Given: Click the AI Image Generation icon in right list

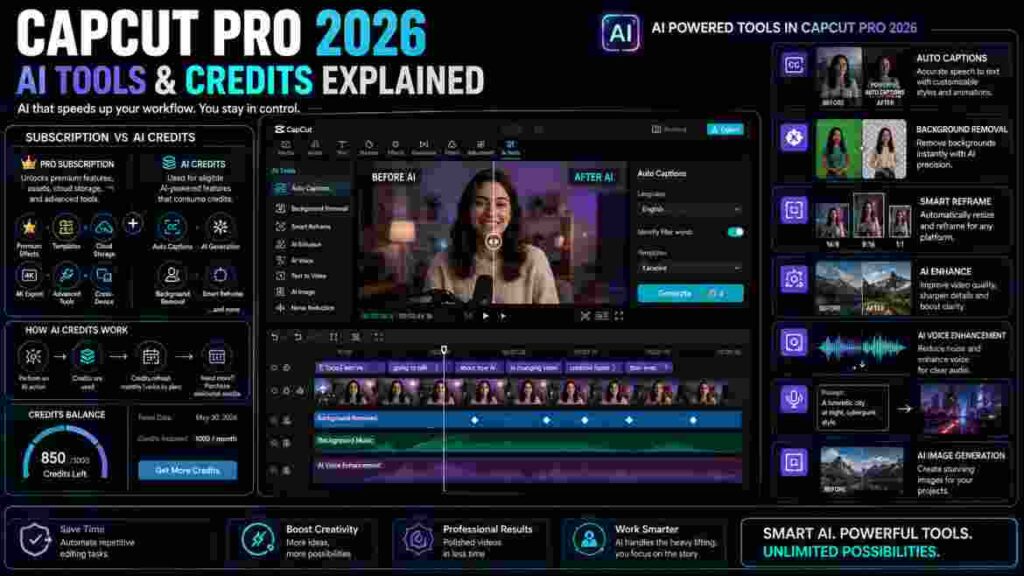Looking at the screenshot, I should pyautogui.click(x=793, y=462).
